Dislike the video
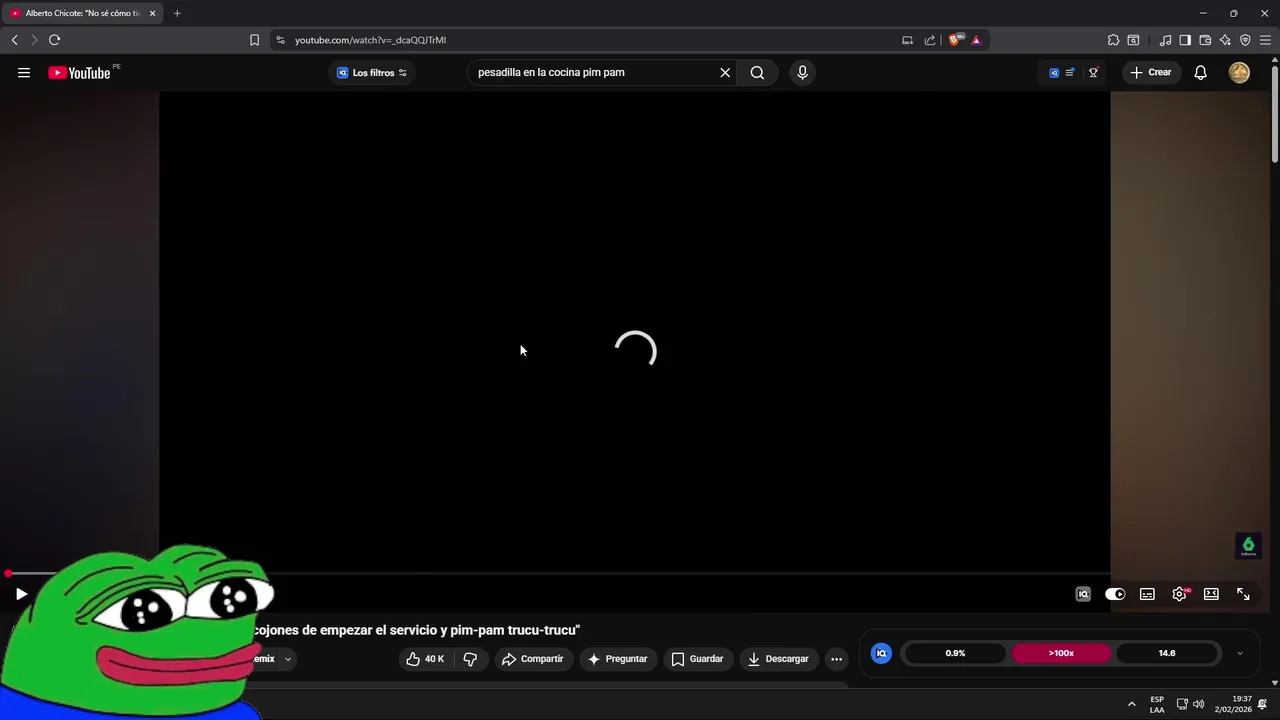 tap(470, 659)
